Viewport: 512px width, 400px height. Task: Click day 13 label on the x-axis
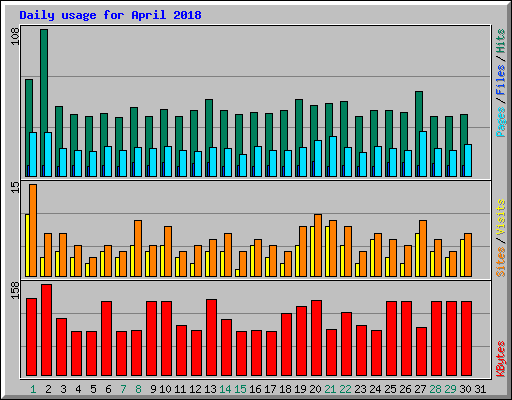(x=210, y=389)
